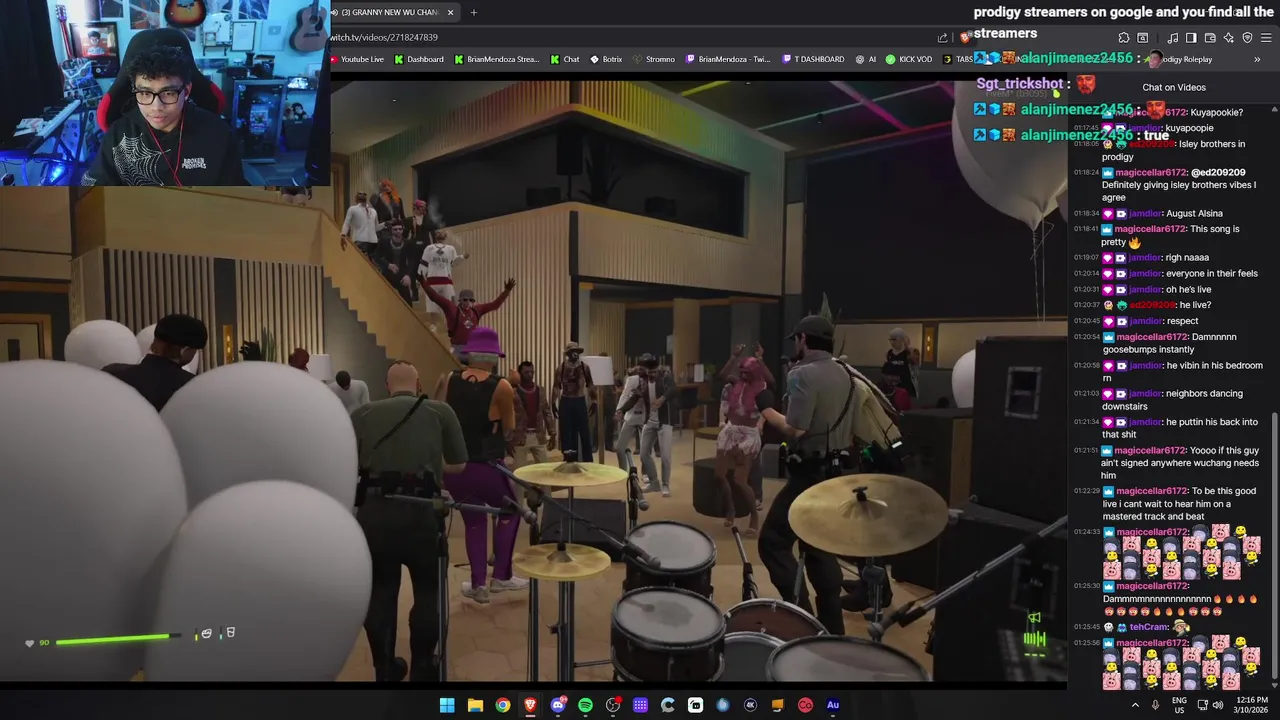This screenshot has height=720, width=1280.
Task: Open purple grid app in taskbar
Action: click(640, 705)
